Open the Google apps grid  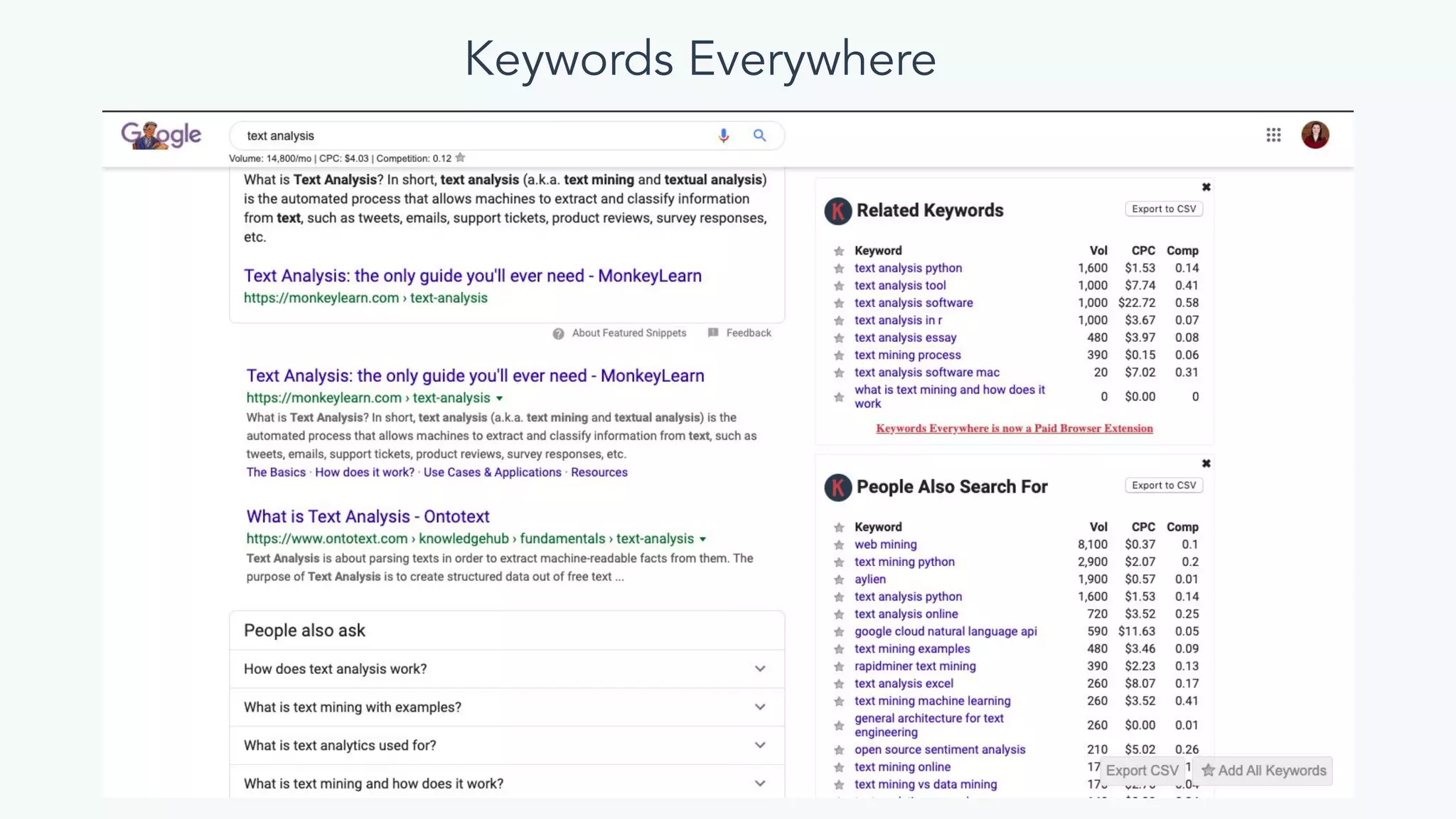tap(1273, 135)
